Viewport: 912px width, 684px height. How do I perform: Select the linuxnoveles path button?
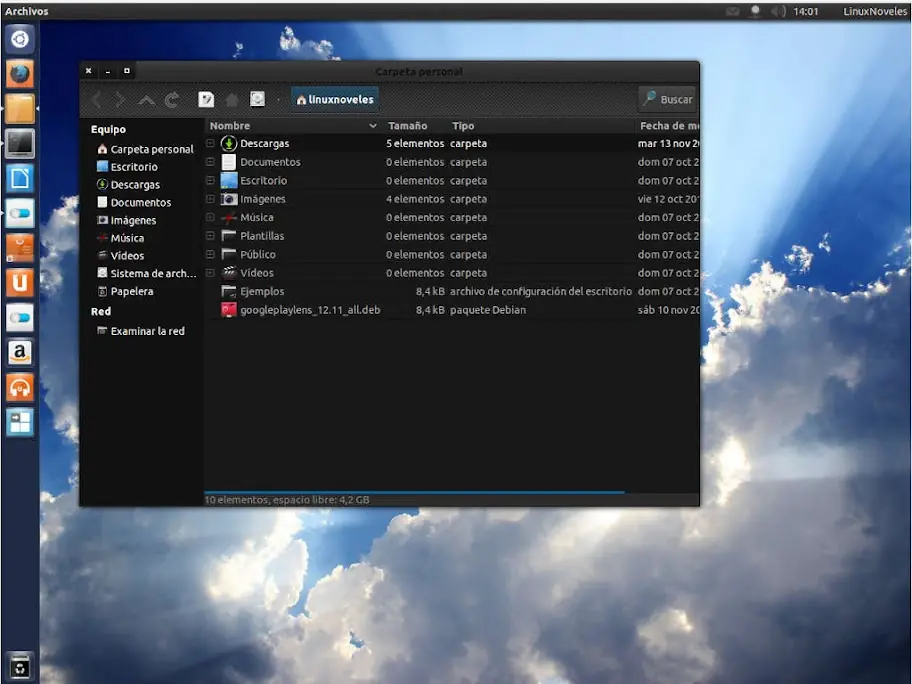pyautogui.click(x=334, y=99)
